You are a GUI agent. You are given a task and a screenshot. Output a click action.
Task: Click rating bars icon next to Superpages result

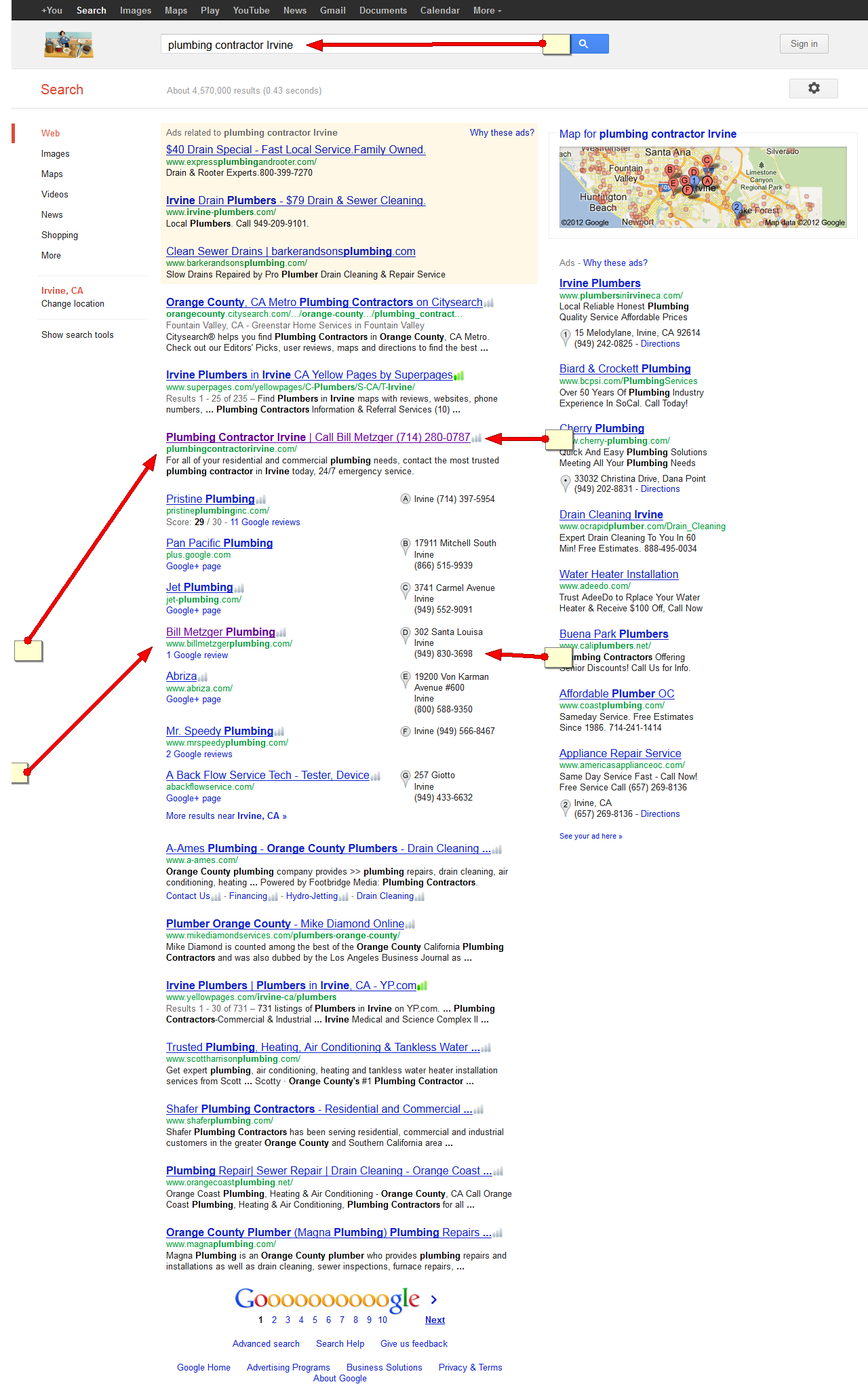[x=459, y=375]
